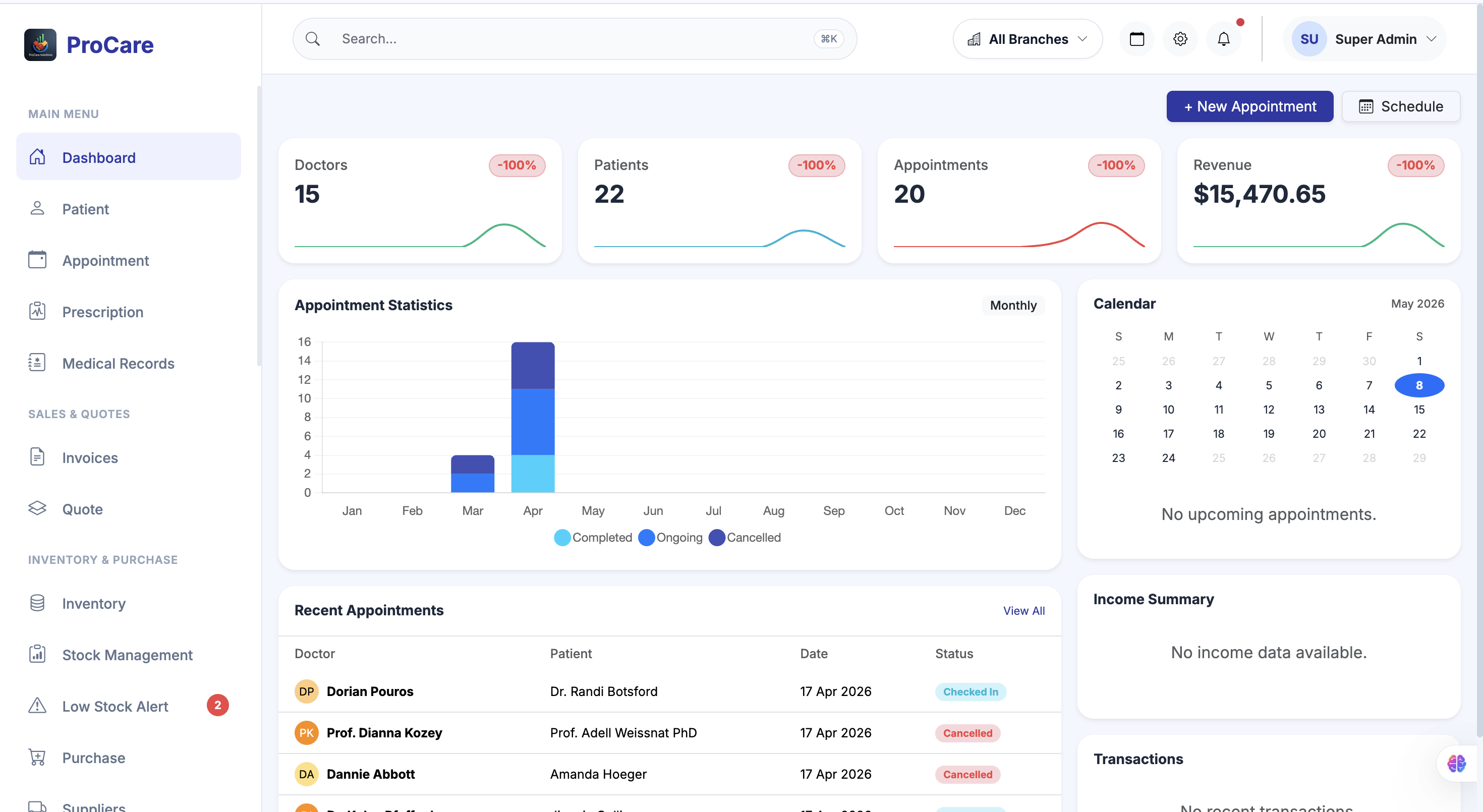The height and width of the screenshot is (812, 1483).
Task: Click the Low Stock Alert count badge
Action: pos(217,705)
